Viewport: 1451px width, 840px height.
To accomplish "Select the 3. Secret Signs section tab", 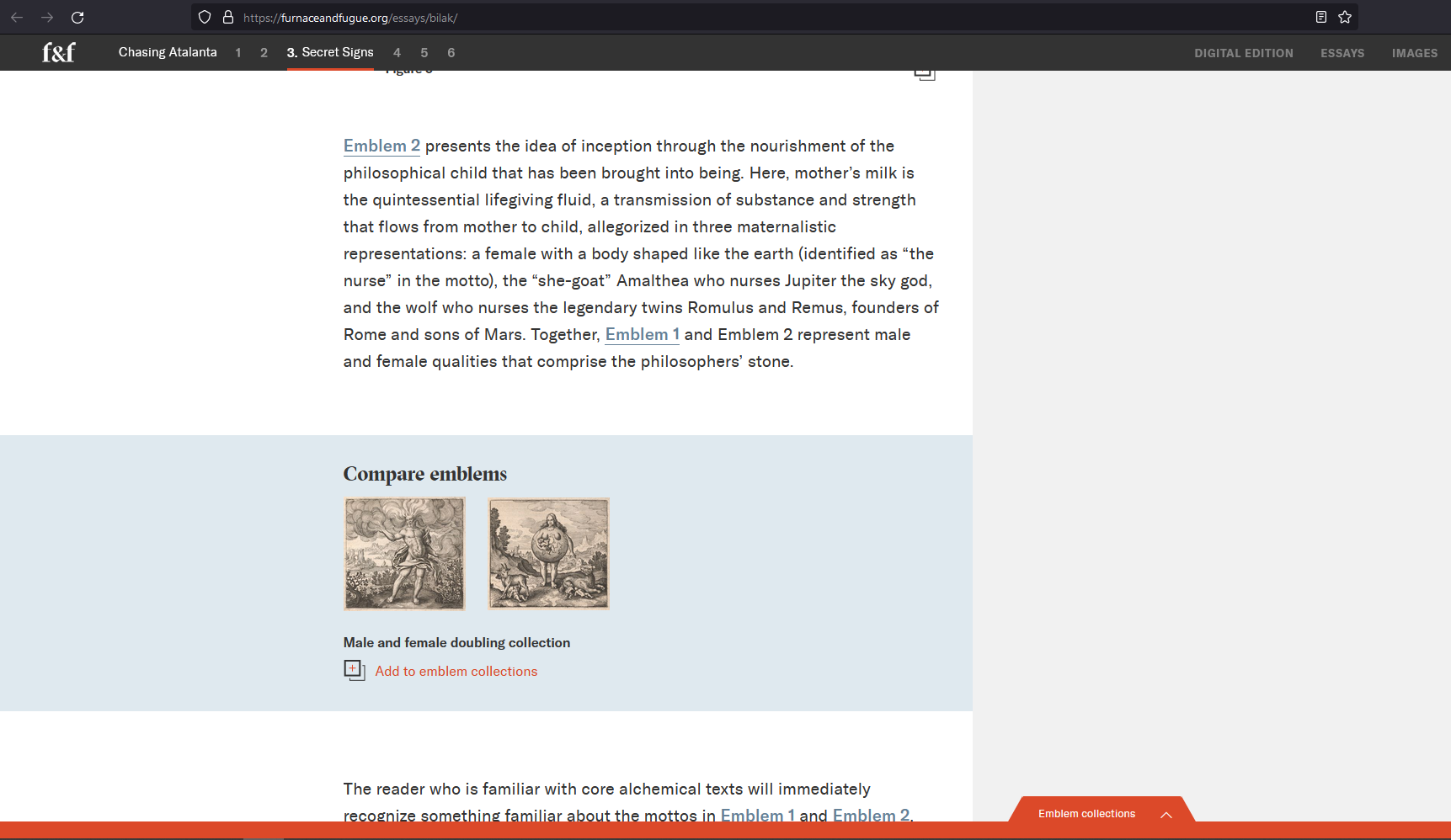I will 330,52.
